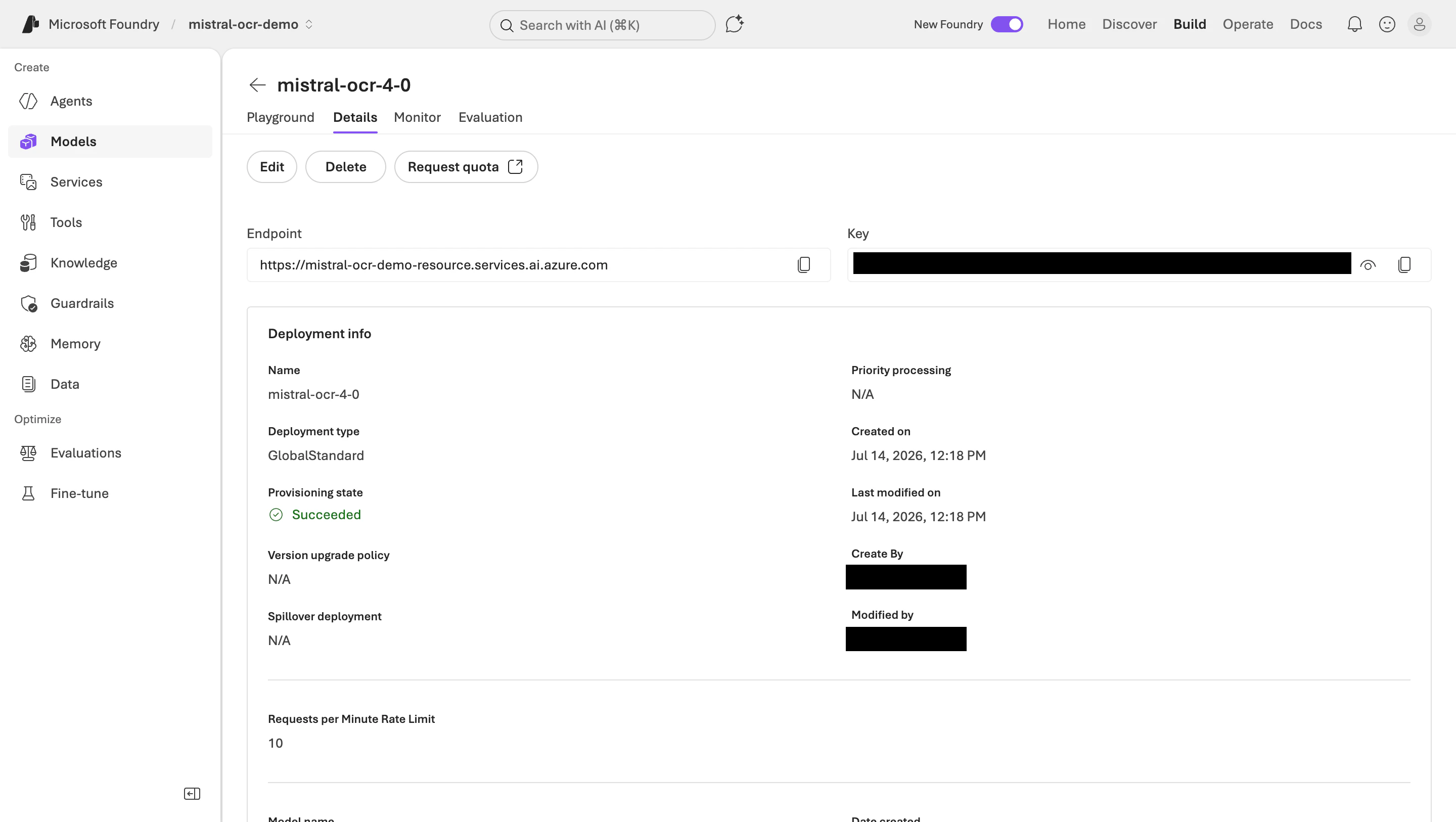Click the Evaluations scales icon
The height and width of the screenshot is (822, 1456).
(x=28, y=453)
